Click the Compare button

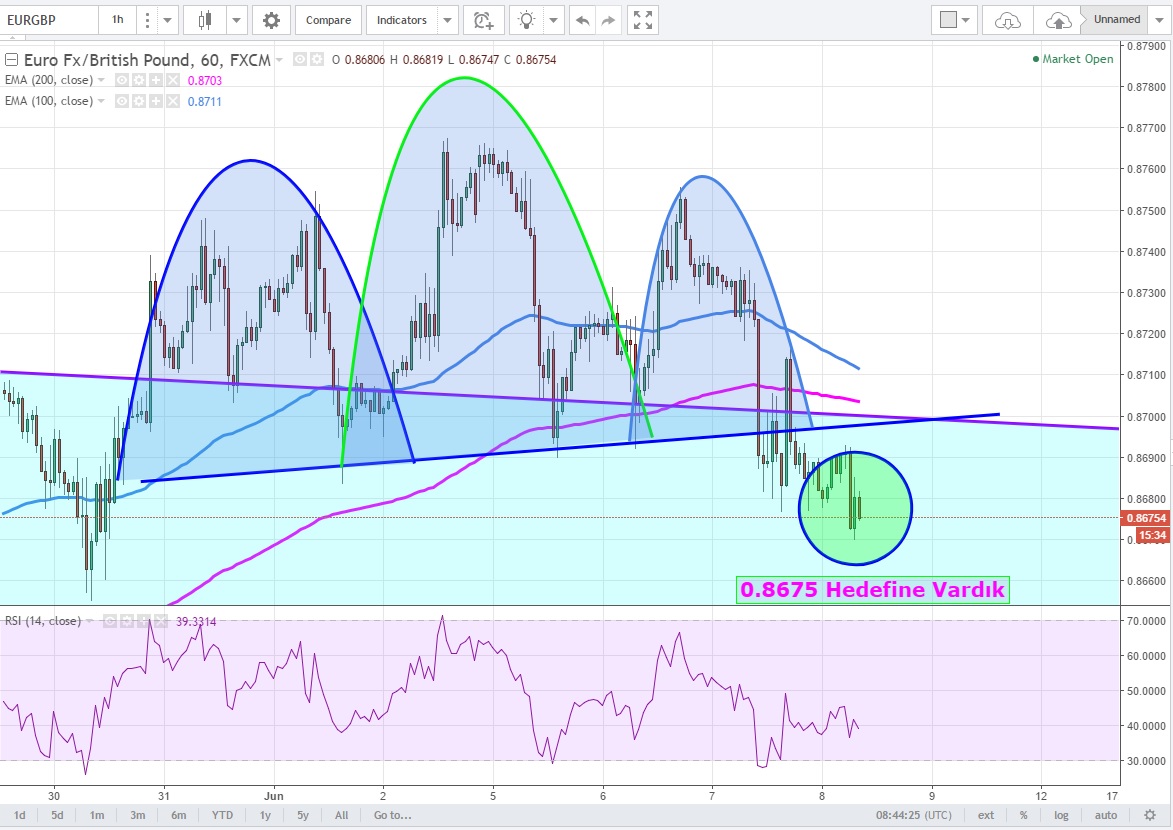click(x=328, y=19)
